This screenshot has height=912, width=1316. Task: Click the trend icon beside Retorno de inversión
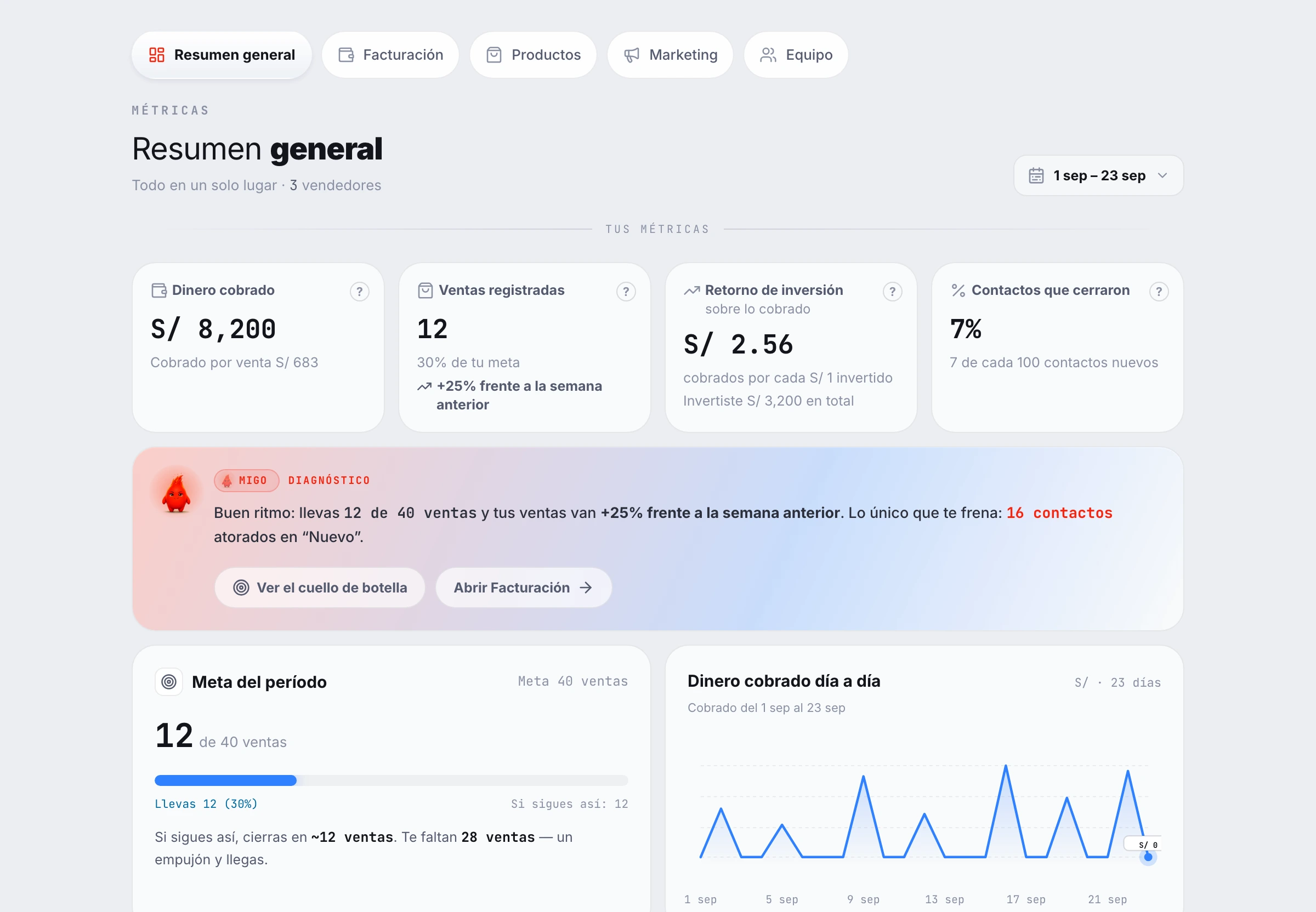(692, 290)
